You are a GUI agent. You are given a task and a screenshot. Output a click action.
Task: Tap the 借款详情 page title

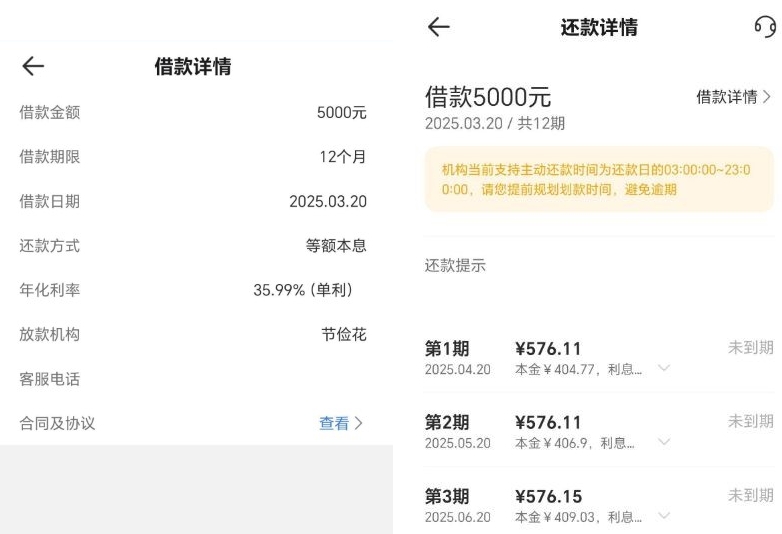click(193, 66)
